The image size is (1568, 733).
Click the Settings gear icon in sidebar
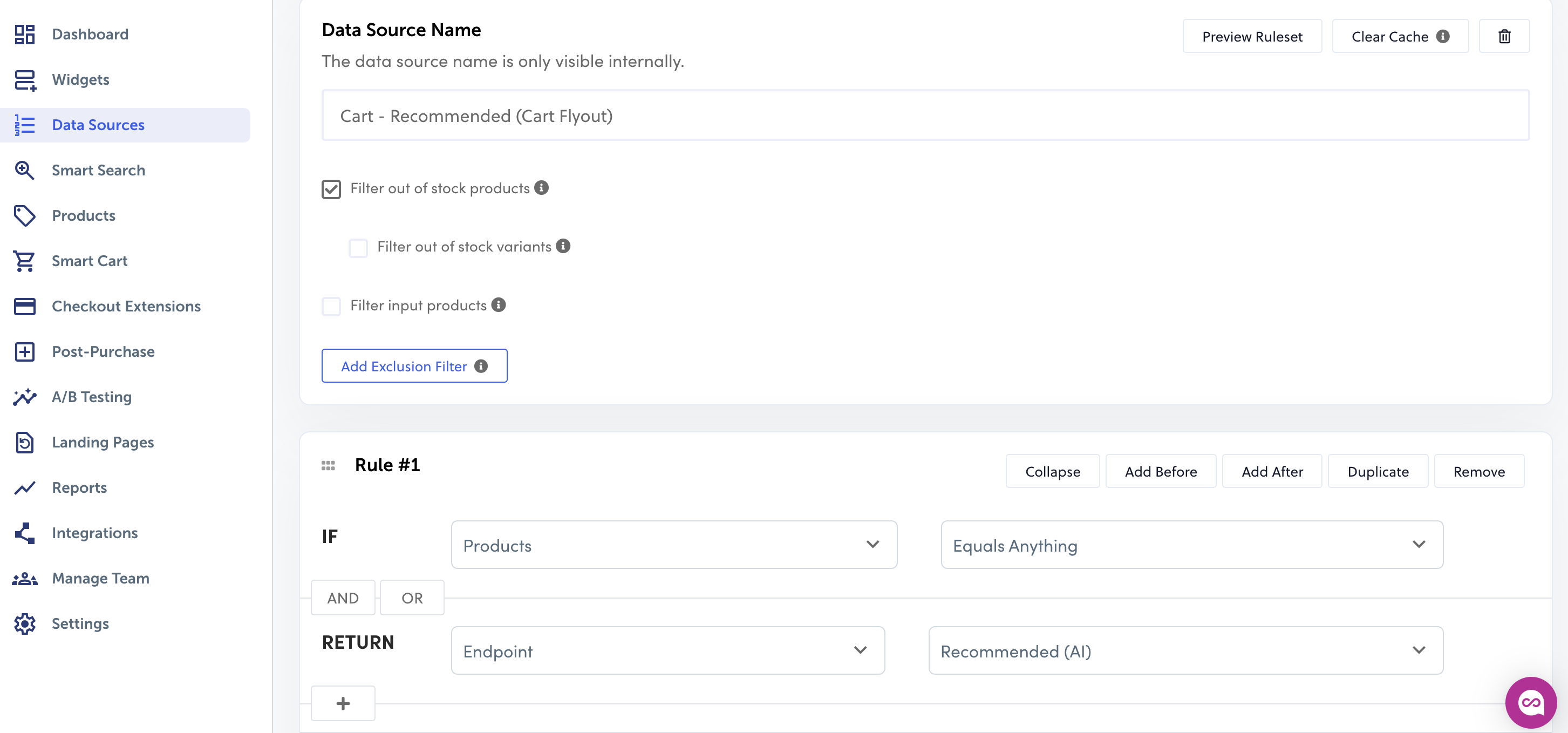point(24,623)
